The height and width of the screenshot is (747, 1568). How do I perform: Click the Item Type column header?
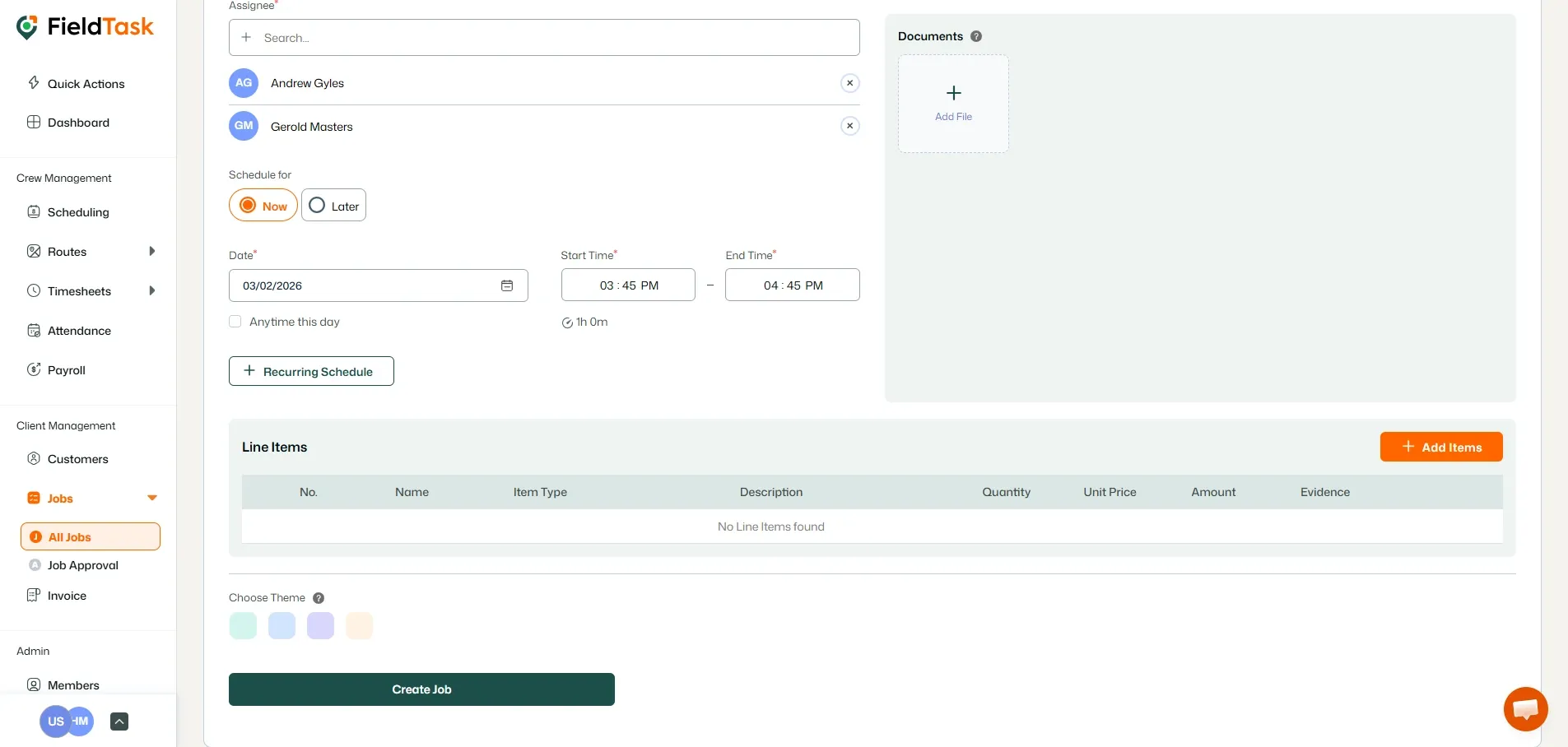(x=540, y=492)
